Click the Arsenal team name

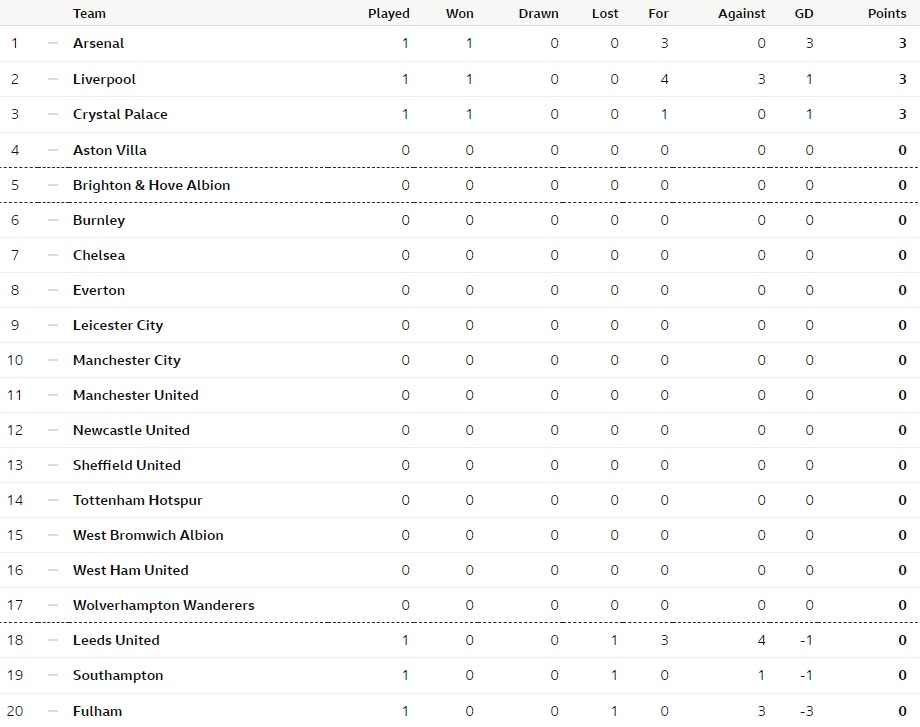98,43
